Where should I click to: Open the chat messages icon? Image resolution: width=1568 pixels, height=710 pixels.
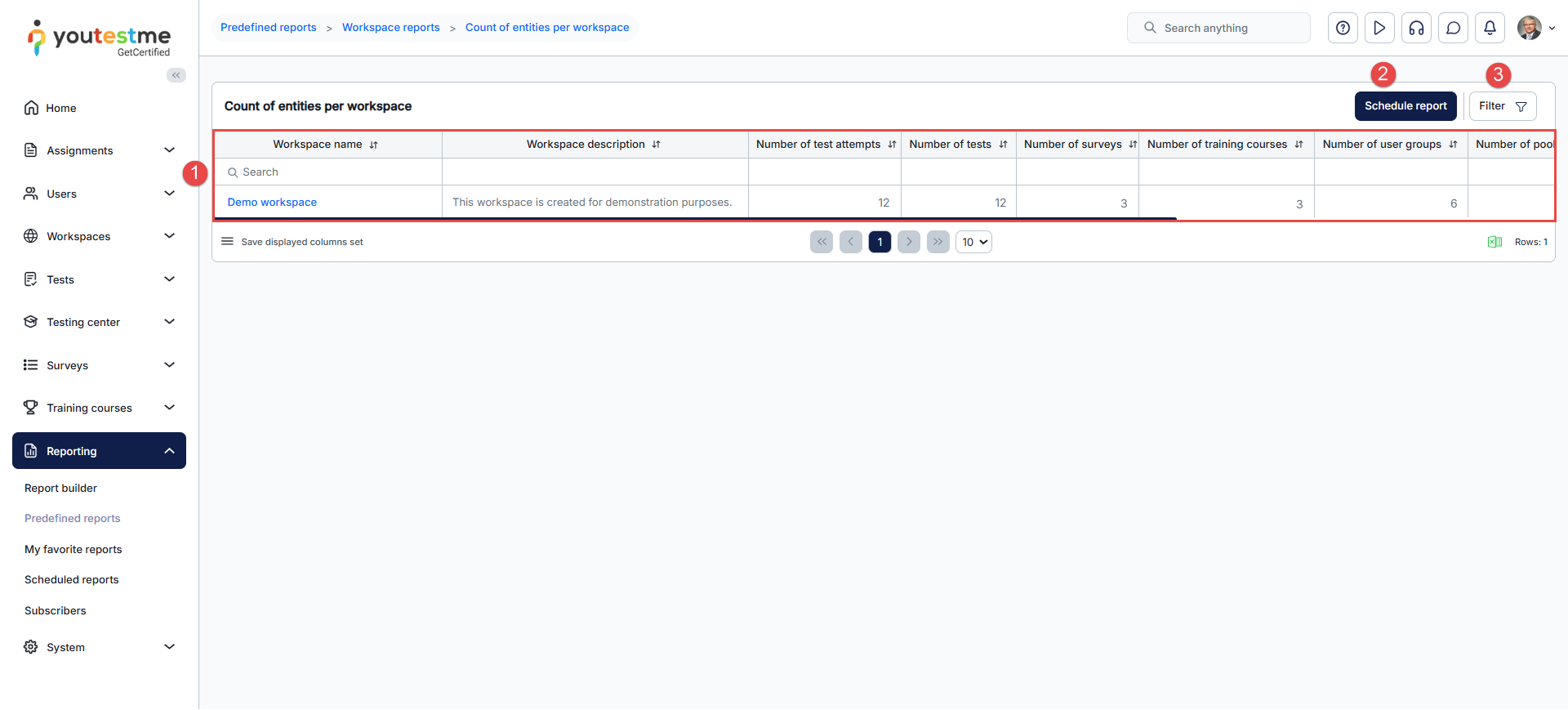pyautogui.click(x=1453, y=28)
